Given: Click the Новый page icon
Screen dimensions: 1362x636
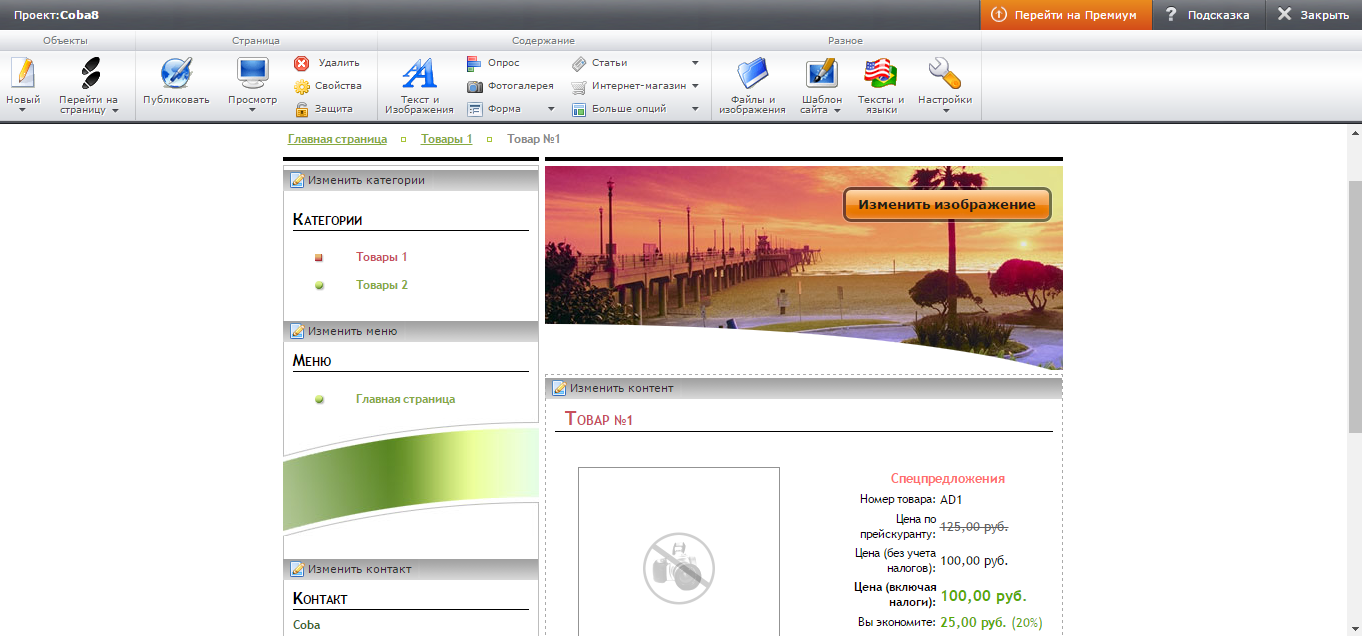Looking at the screenshot, I should (x=22, y=73).
